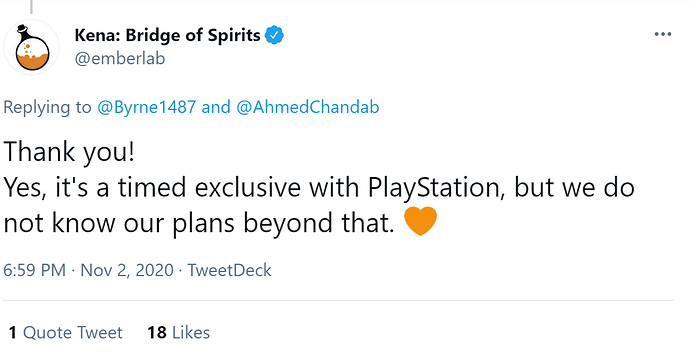Click the "Replying to" label
This screenshot has height=361, width=690.
[x=47, y=107]
